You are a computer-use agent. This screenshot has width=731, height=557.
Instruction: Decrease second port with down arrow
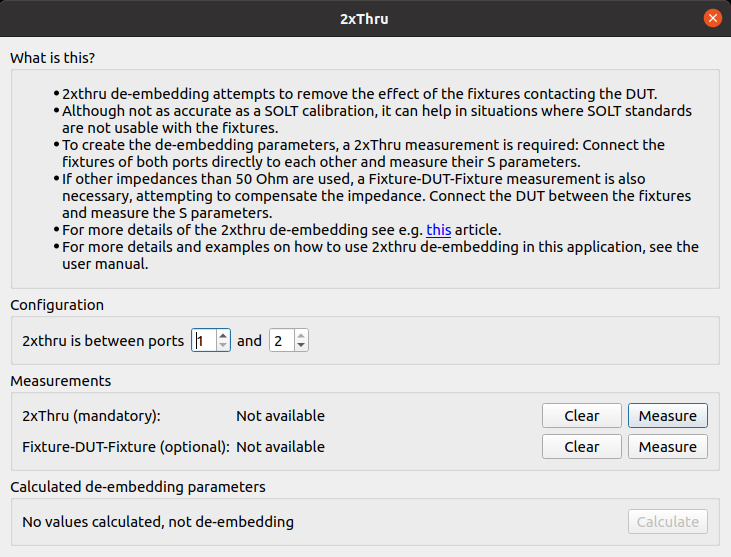(301, 345)
